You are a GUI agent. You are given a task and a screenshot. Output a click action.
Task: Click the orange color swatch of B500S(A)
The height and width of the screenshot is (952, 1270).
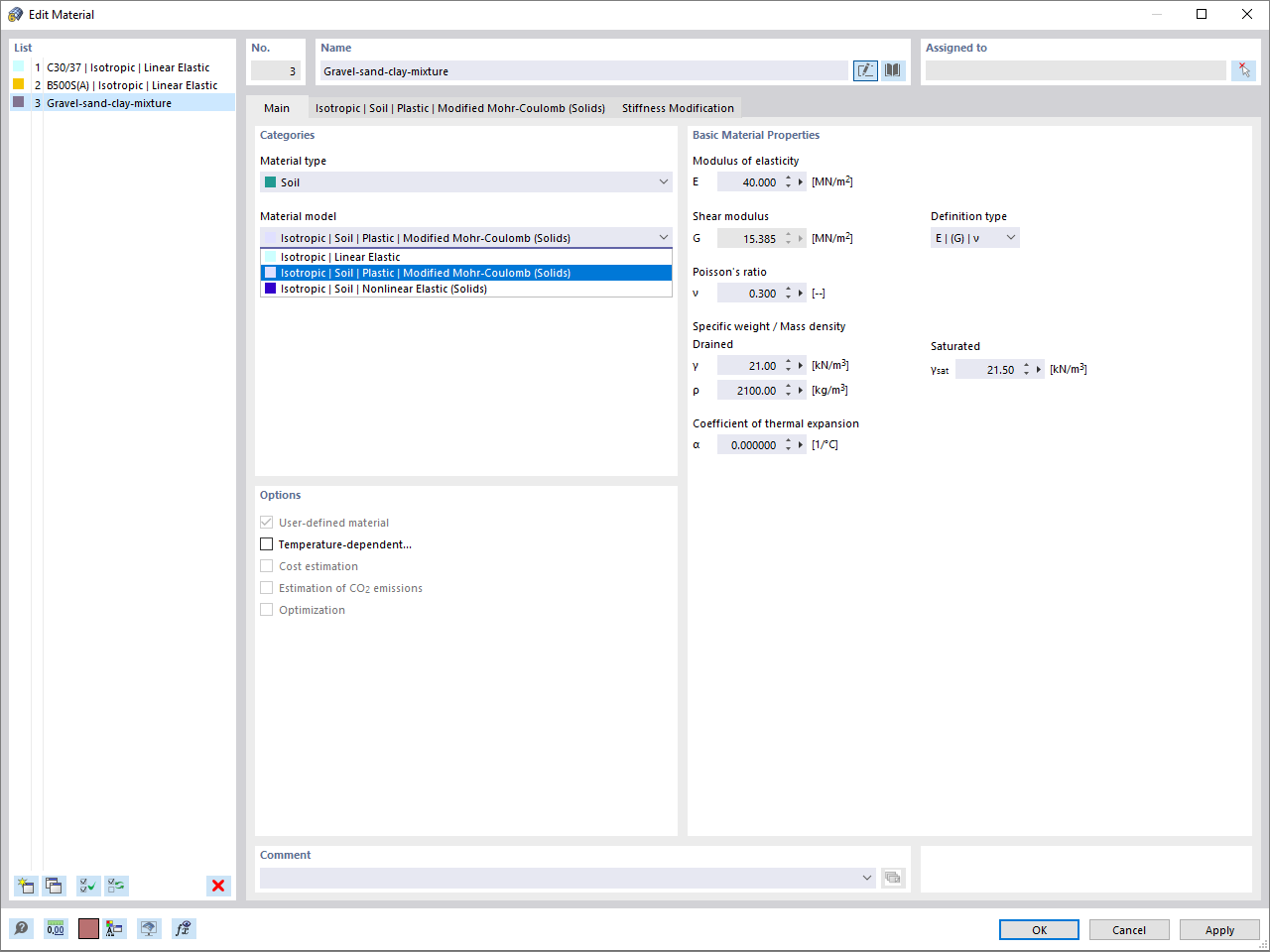18,84
